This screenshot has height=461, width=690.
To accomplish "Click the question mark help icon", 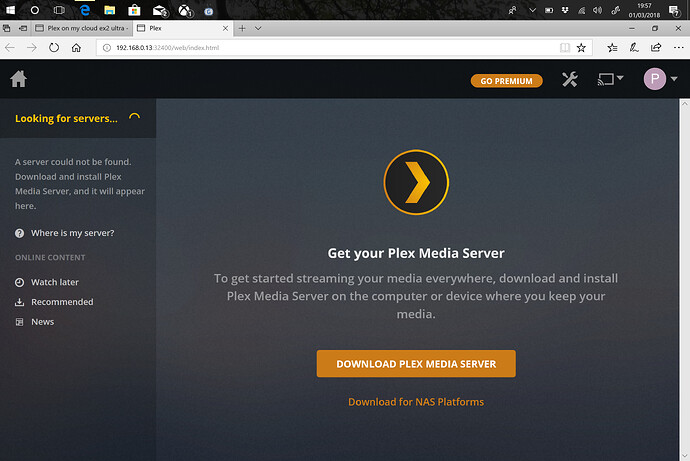I will (19, 233).
